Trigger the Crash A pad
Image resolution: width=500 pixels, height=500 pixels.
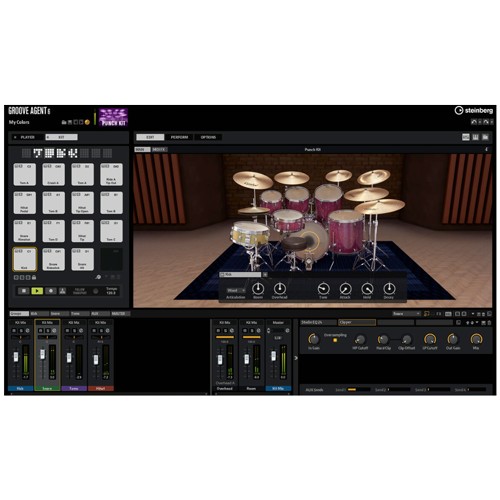coord(53,174)
